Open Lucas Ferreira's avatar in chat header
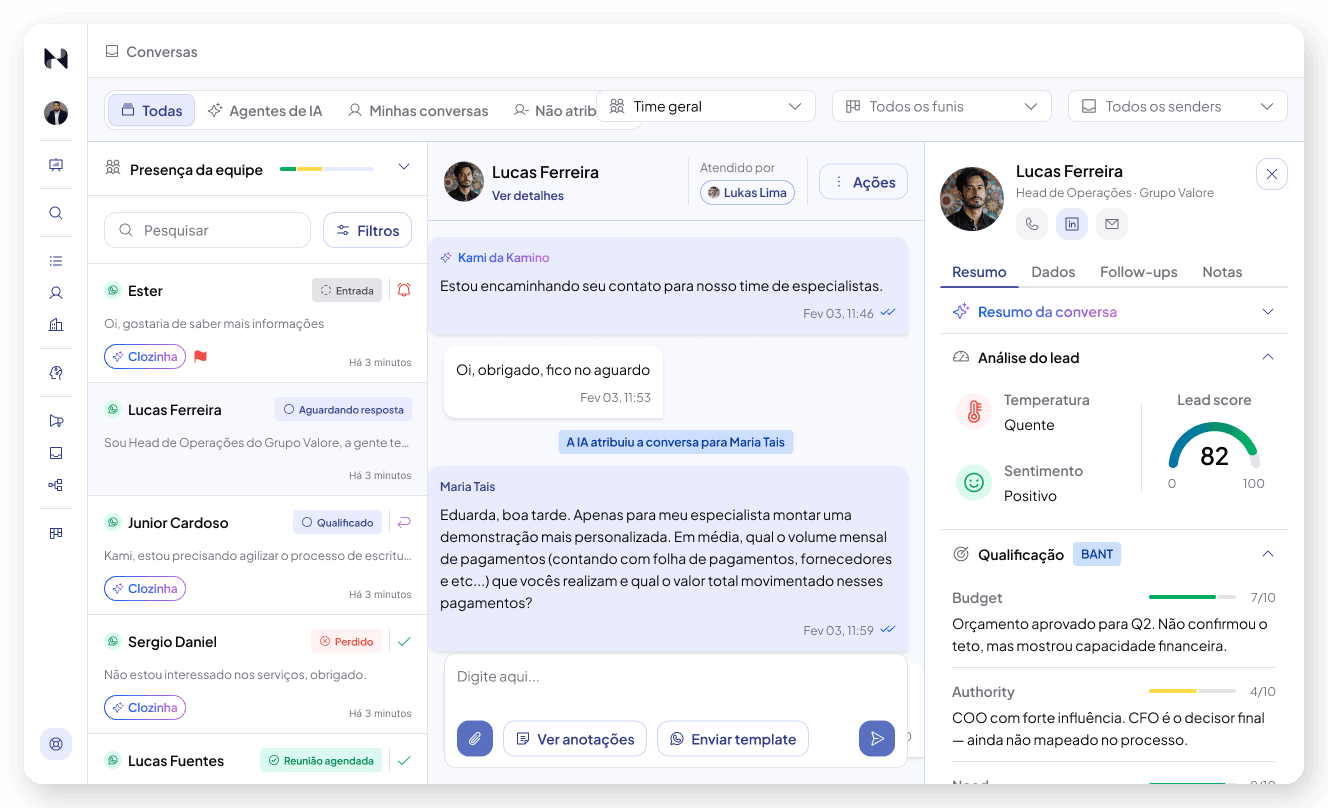Image resolution: width=1328 pixels, height=808 pixels. click(x=464, y=182)
